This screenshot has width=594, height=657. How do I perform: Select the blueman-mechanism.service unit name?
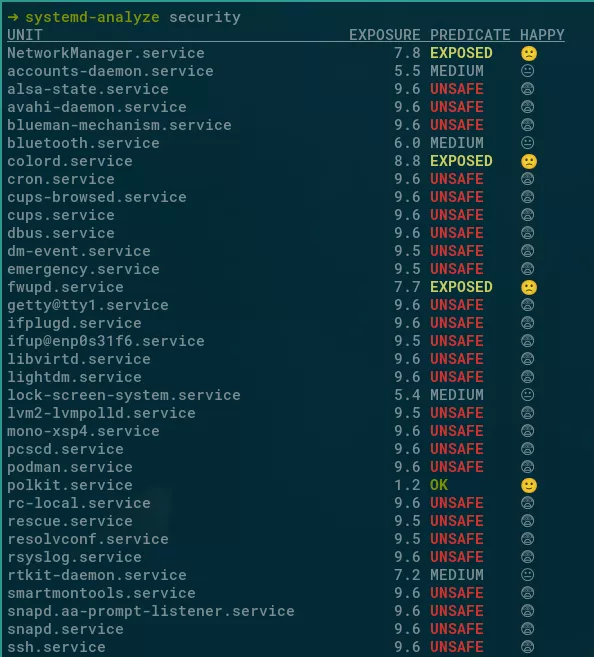pyautogui.click(x=119, y=125)
